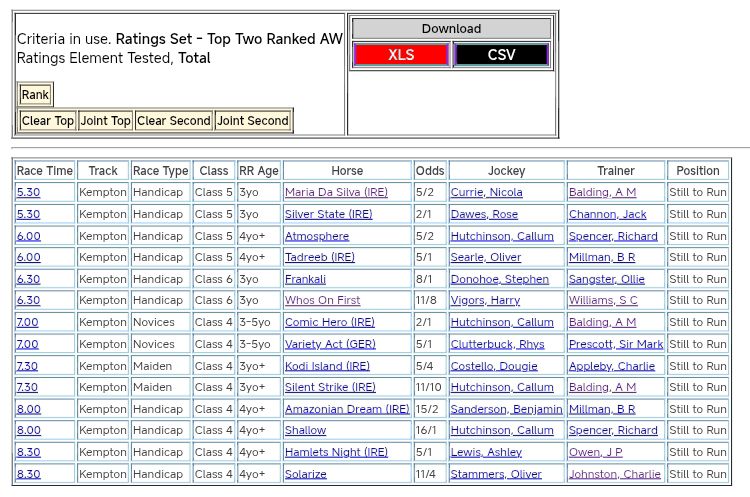Open horse Kodi Island (IRE)
This screenshot has width=750, height=497.
[x=327, y=366]
